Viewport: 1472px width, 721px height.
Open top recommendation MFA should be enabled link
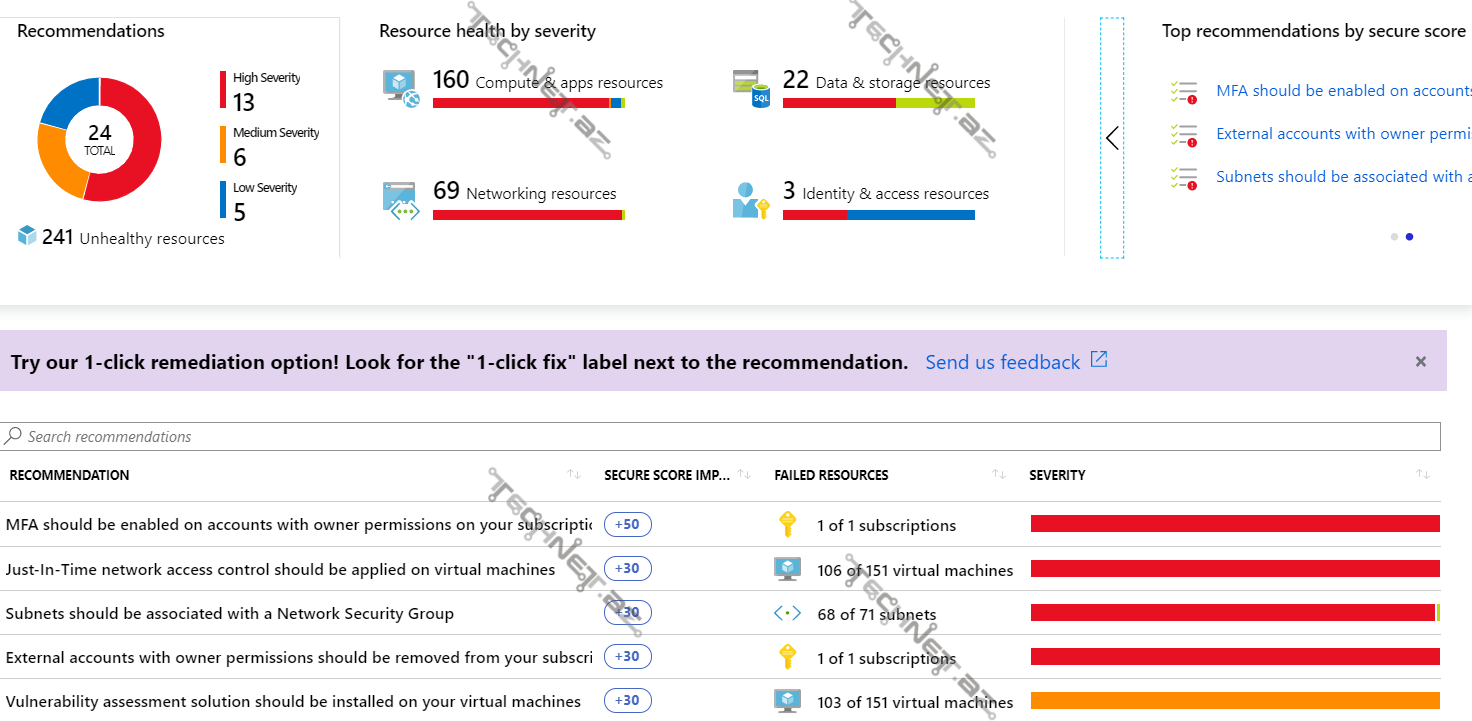(1342, 91)
